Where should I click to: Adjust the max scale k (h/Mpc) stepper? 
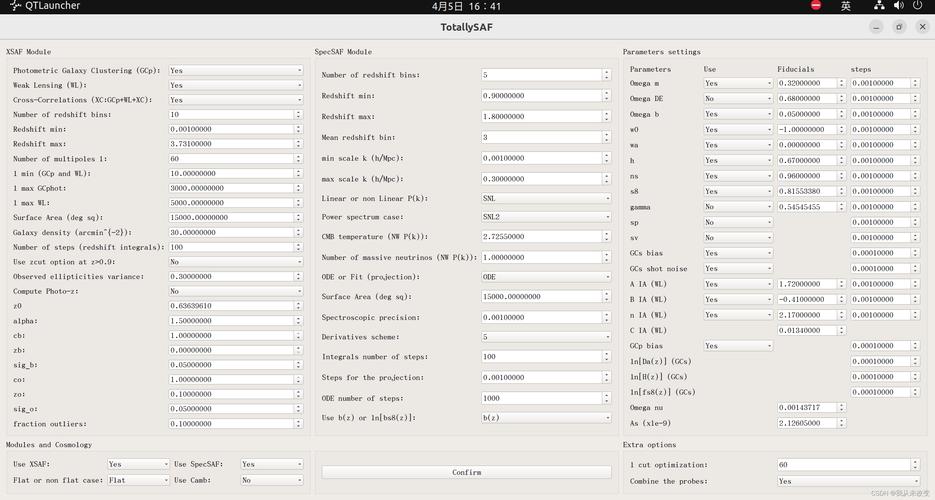coord(606,179)
